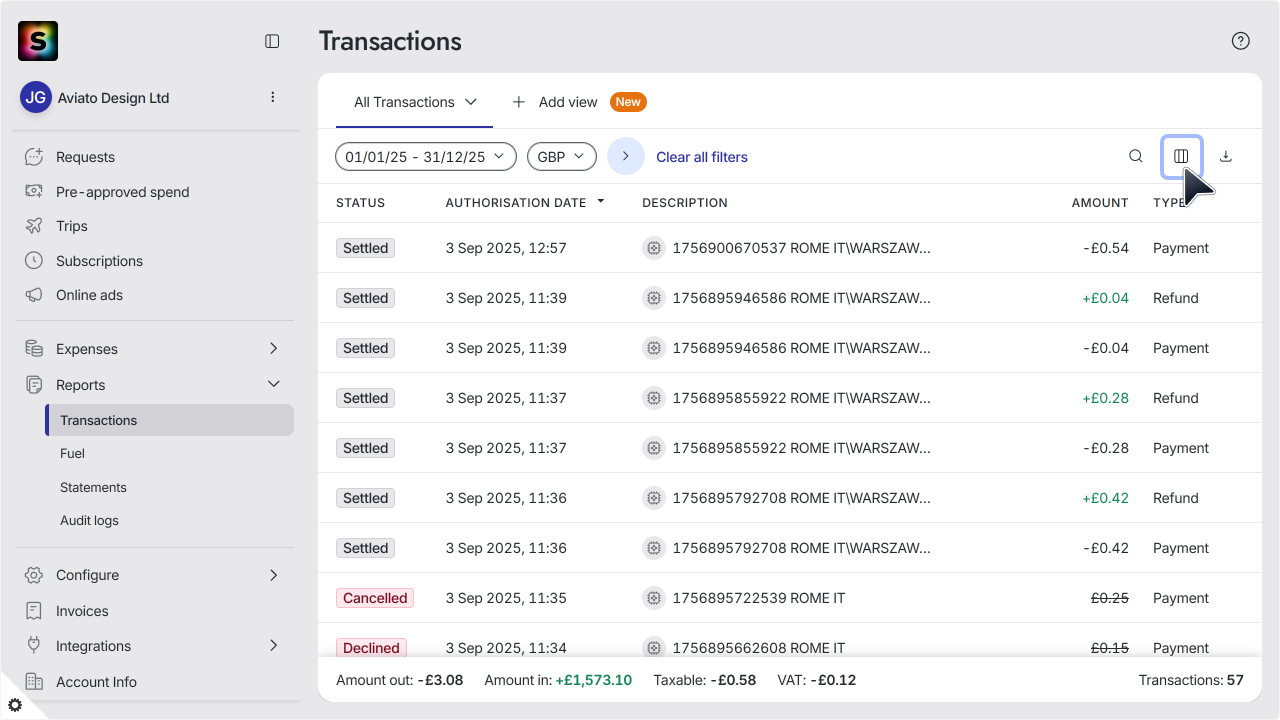Open the date range filter 01/01/25 - 31/12/25
1280x720 pixels.
(x=426, y=157)
